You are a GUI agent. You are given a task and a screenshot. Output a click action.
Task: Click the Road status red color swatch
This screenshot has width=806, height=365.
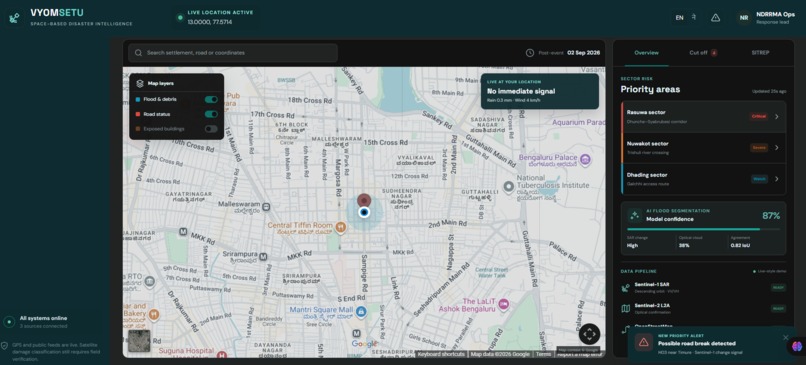pyautogui.click(x=138, y=114)
